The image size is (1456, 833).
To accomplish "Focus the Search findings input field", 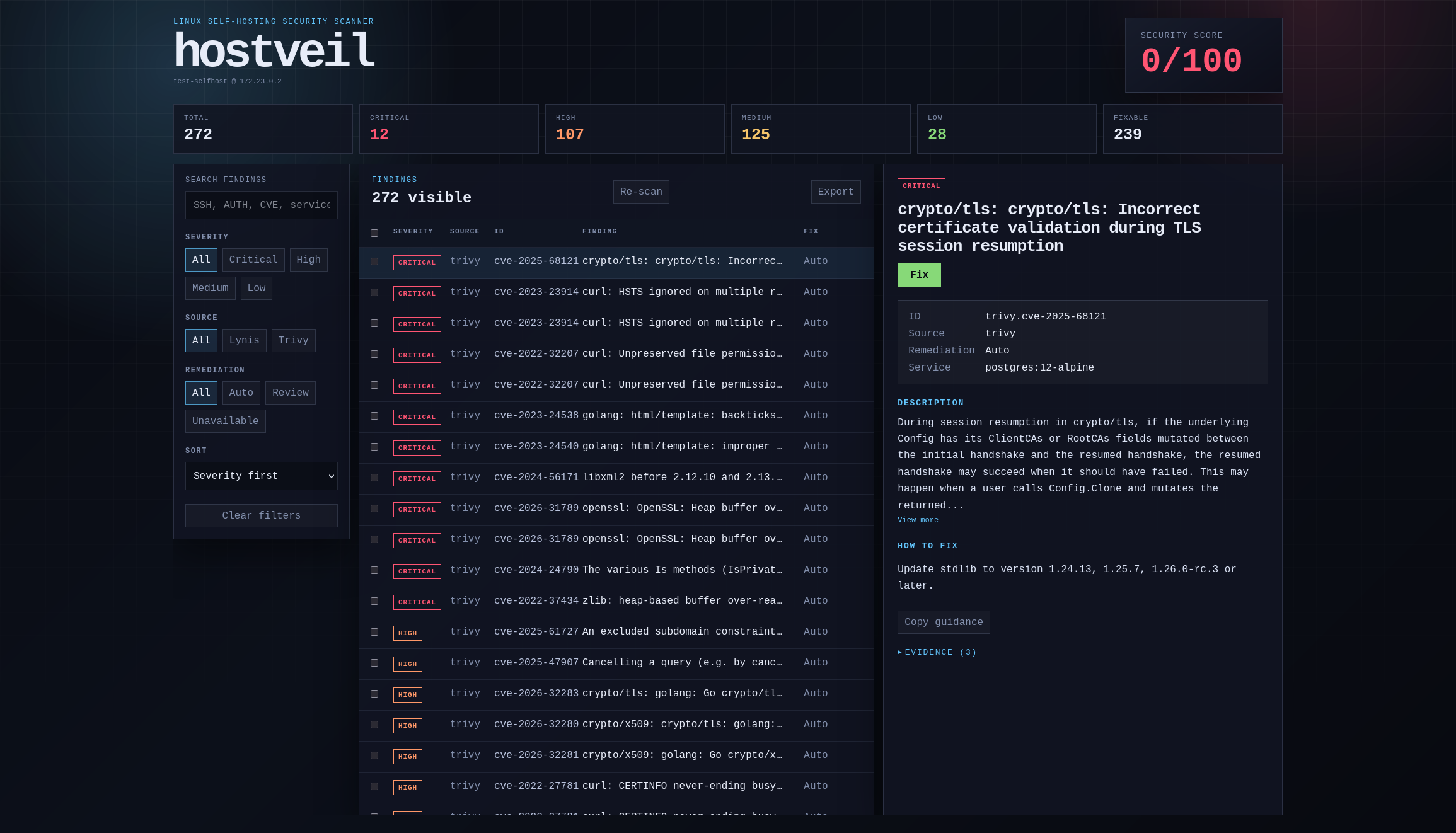I will point(262,205).
